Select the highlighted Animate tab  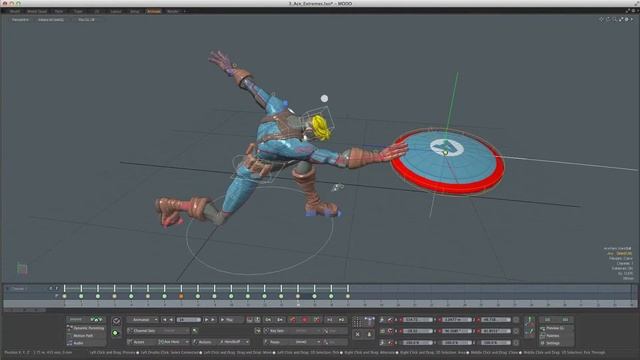(154, 11)
